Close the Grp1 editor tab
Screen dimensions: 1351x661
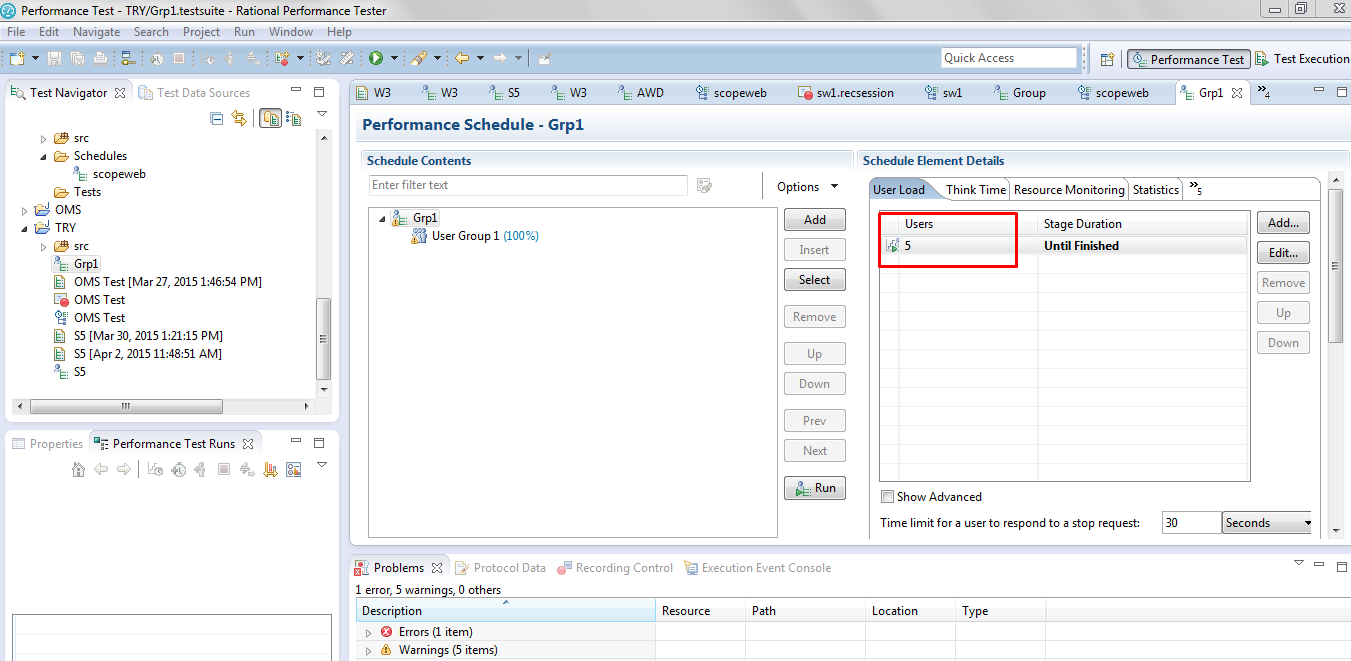(x=1236, y=93)
